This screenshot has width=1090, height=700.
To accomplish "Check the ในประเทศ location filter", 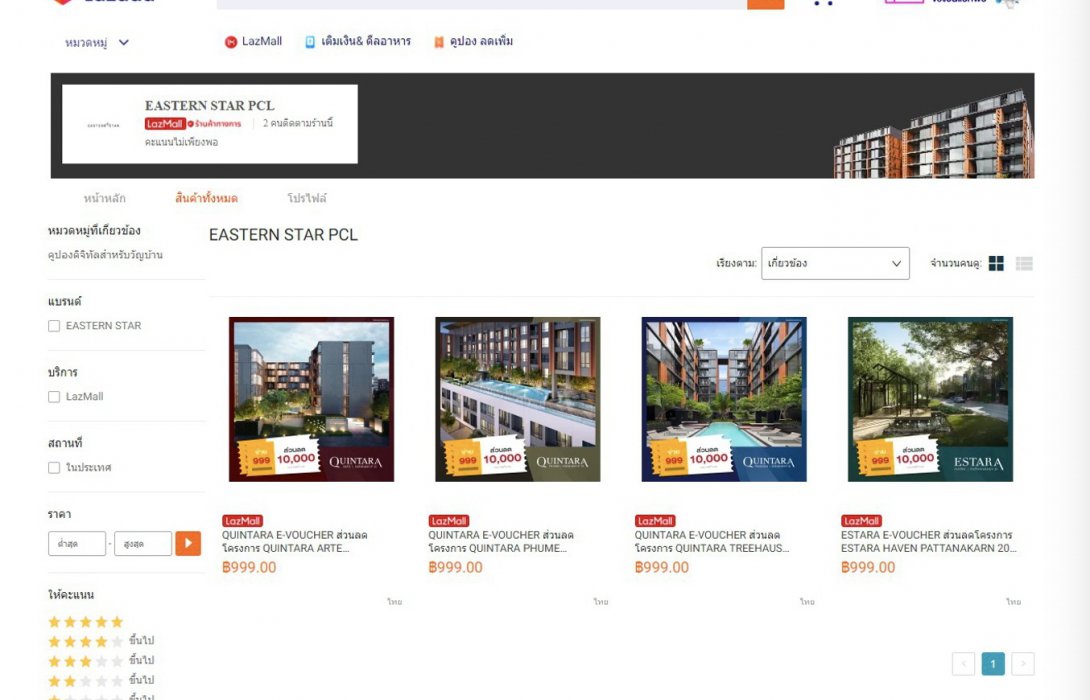I will click(x=53, y=467).
